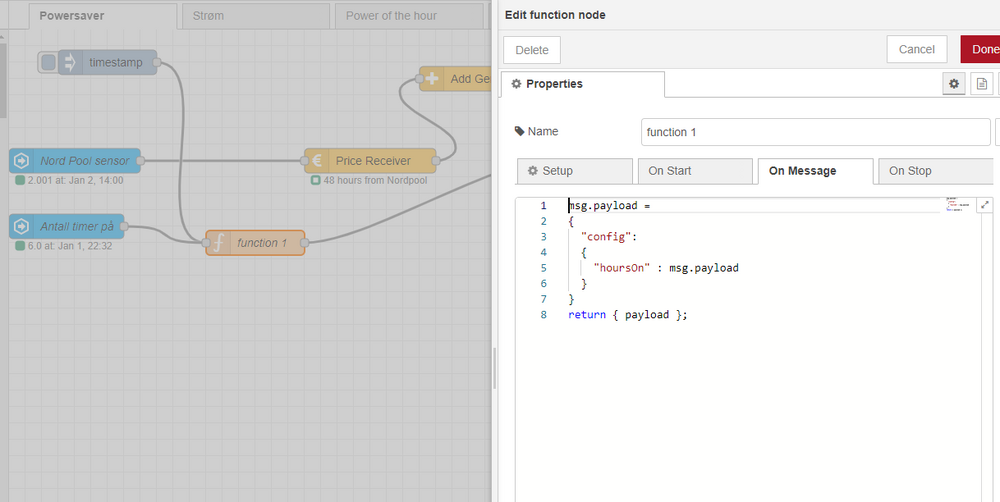Expand the code editor to full screen

984,205
